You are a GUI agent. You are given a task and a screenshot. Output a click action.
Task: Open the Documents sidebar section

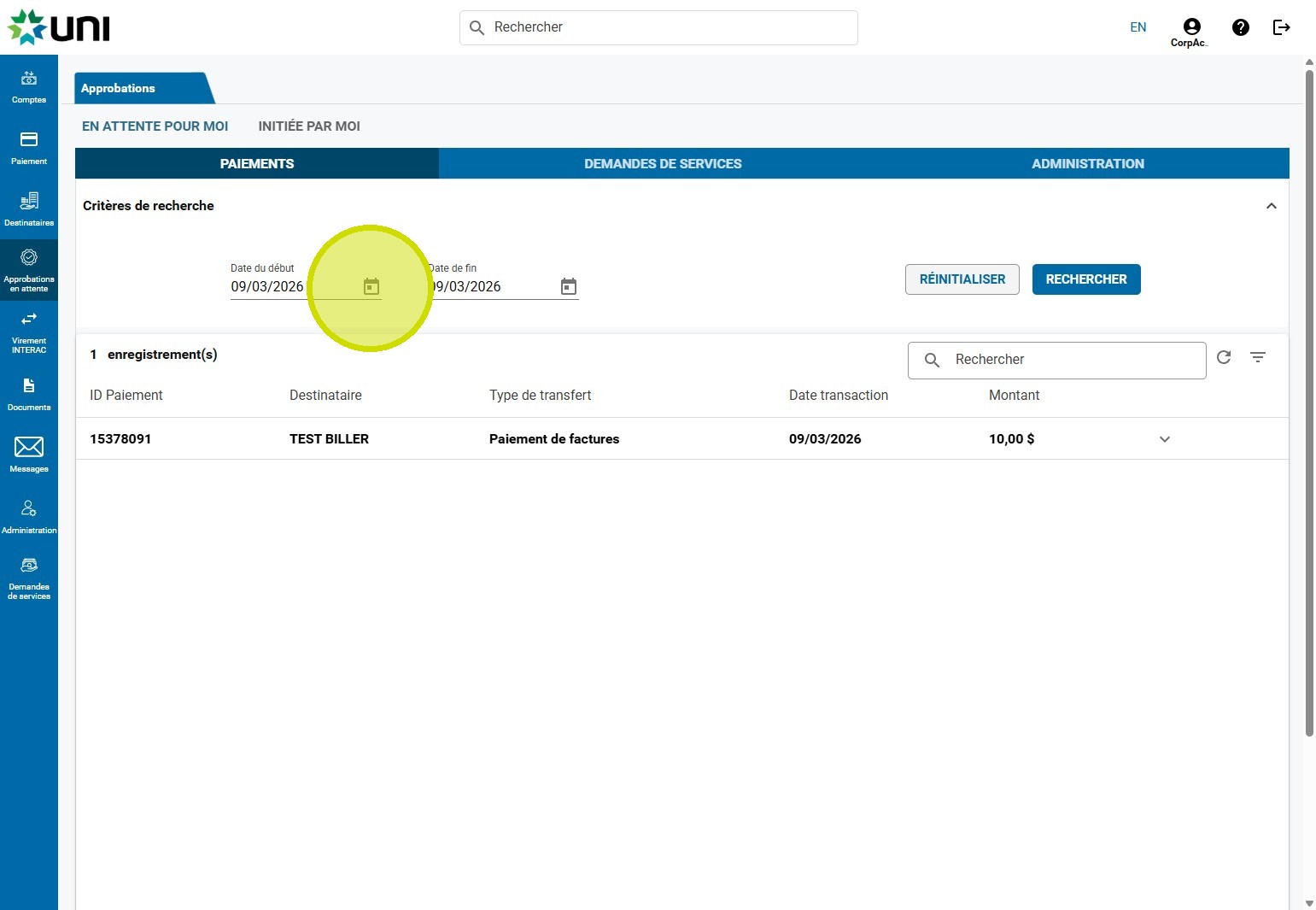point(29,394)
